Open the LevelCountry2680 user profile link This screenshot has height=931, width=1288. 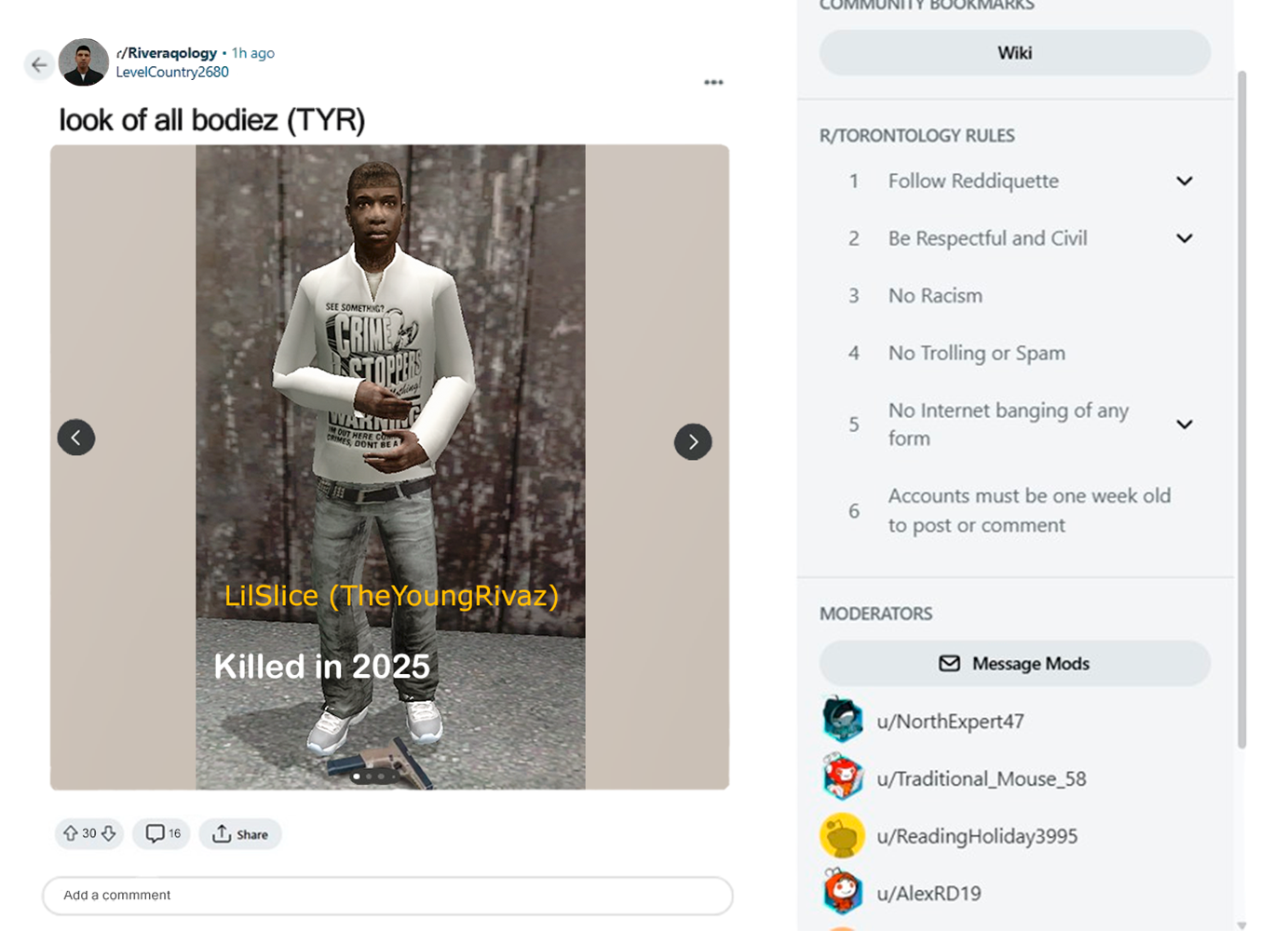(172, 72)
